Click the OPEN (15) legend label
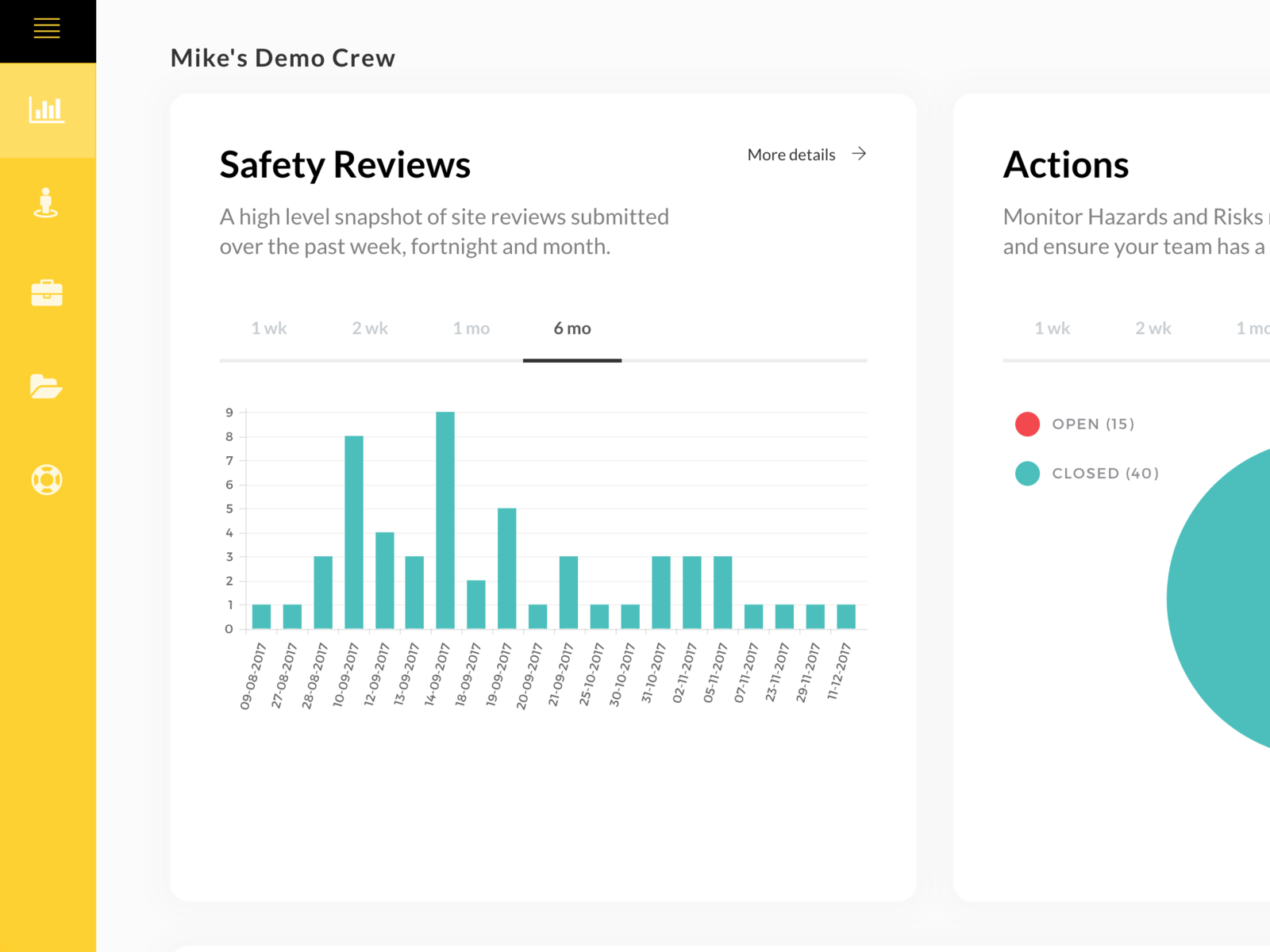The height and width of the screenshot is (952, 1270). [x=1093, y=424]
